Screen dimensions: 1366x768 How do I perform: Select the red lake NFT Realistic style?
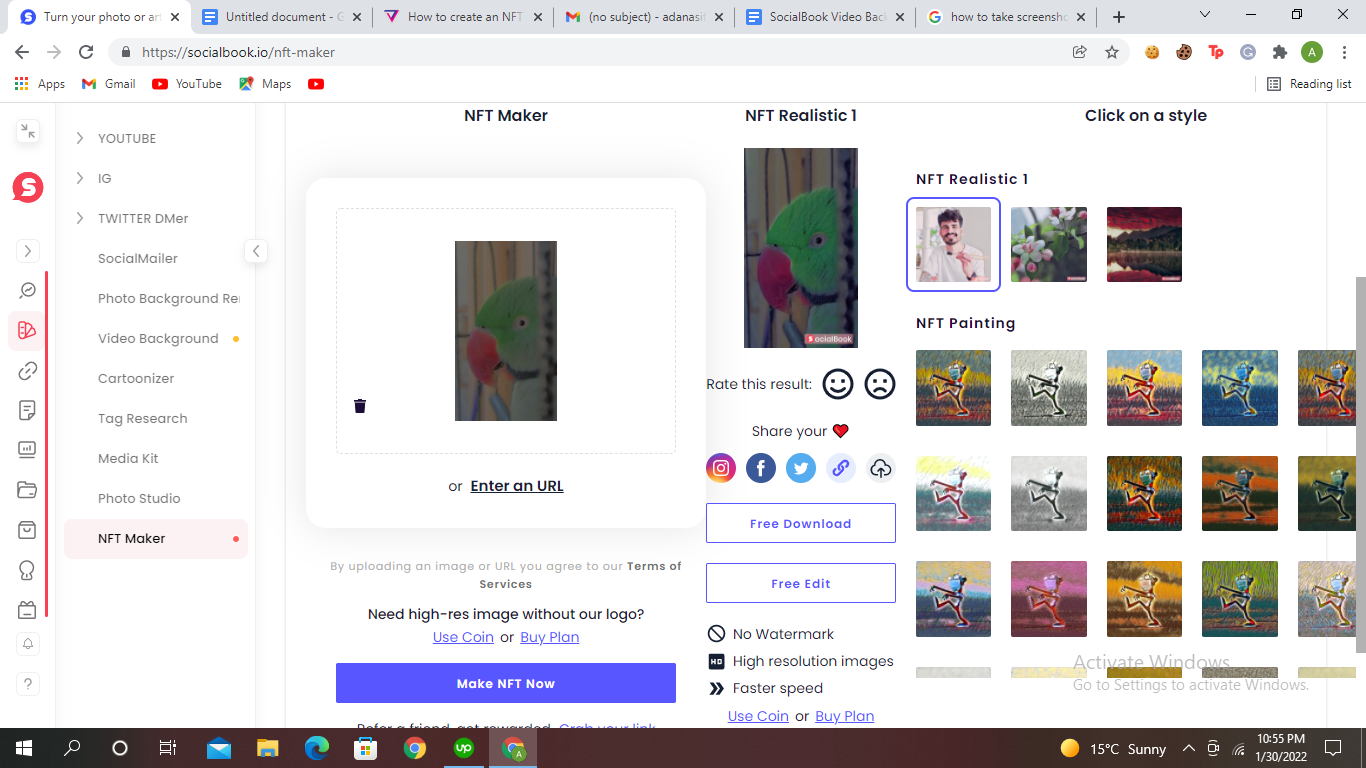[x=1144, y=245]
